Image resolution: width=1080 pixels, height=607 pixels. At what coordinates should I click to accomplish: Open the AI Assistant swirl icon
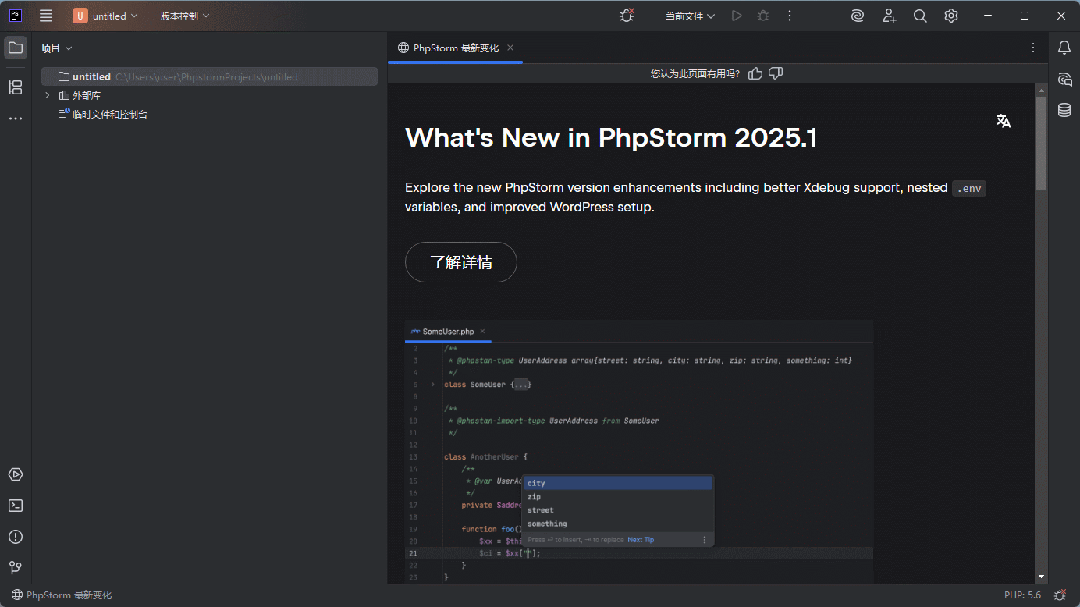coord(857,15)
